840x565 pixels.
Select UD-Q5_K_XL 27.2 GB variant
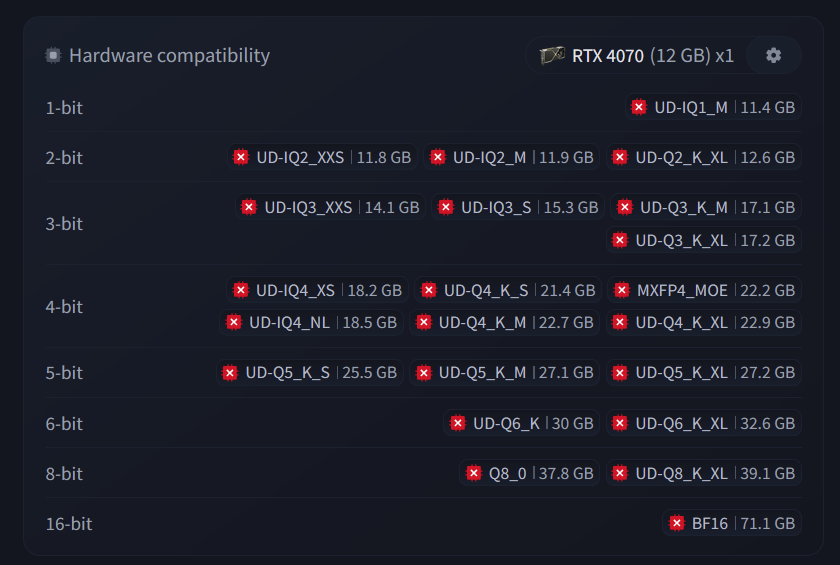(x=704, y=372)
